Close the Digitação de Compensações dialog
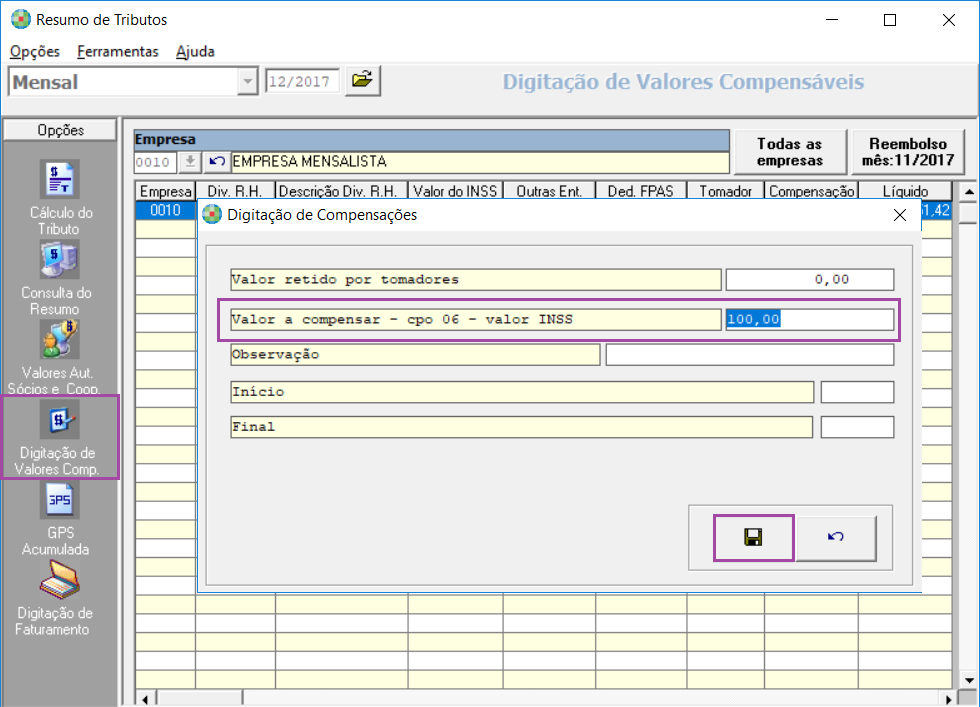This screenshot has height=707, width=980. point(899,215)
